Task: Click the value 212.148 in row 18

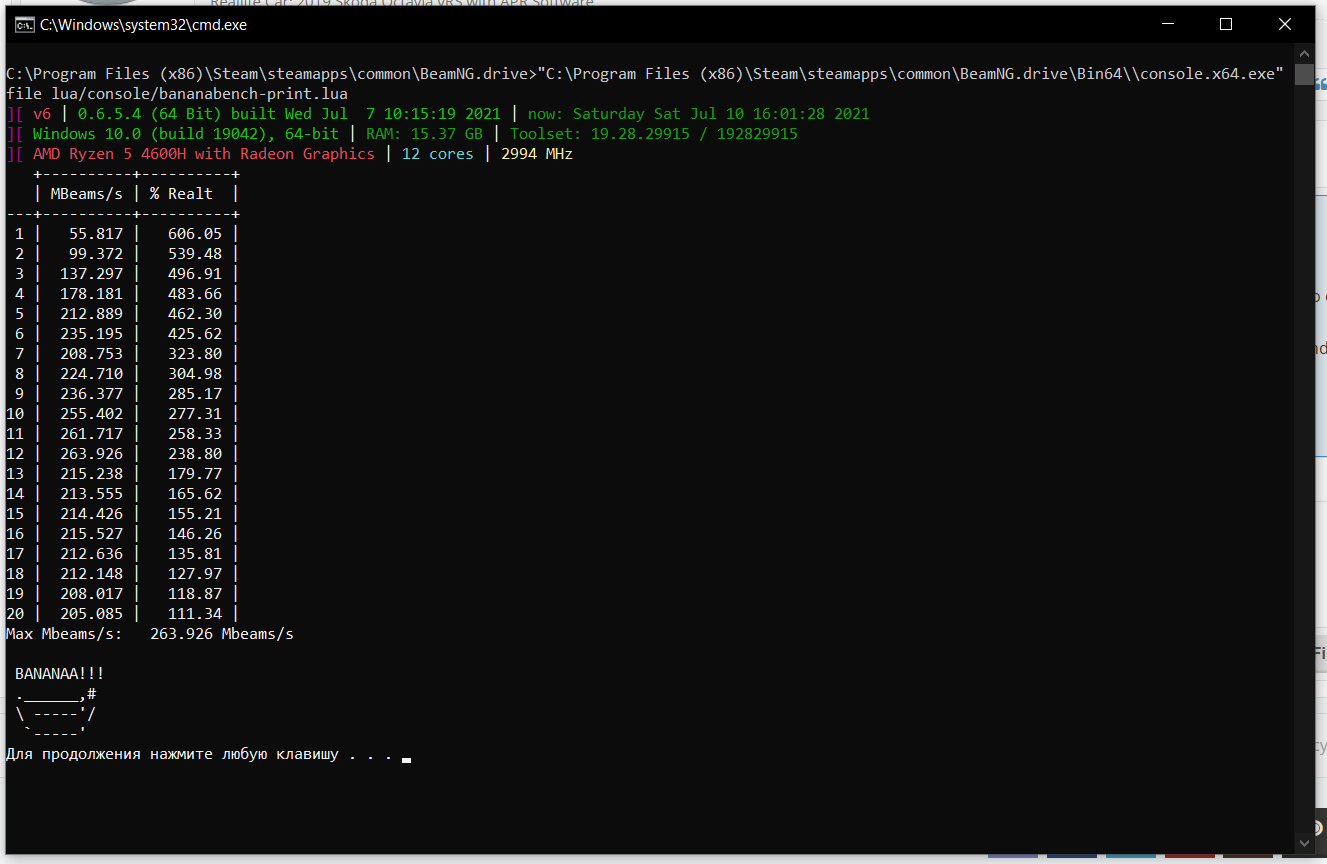Action: 92,574
